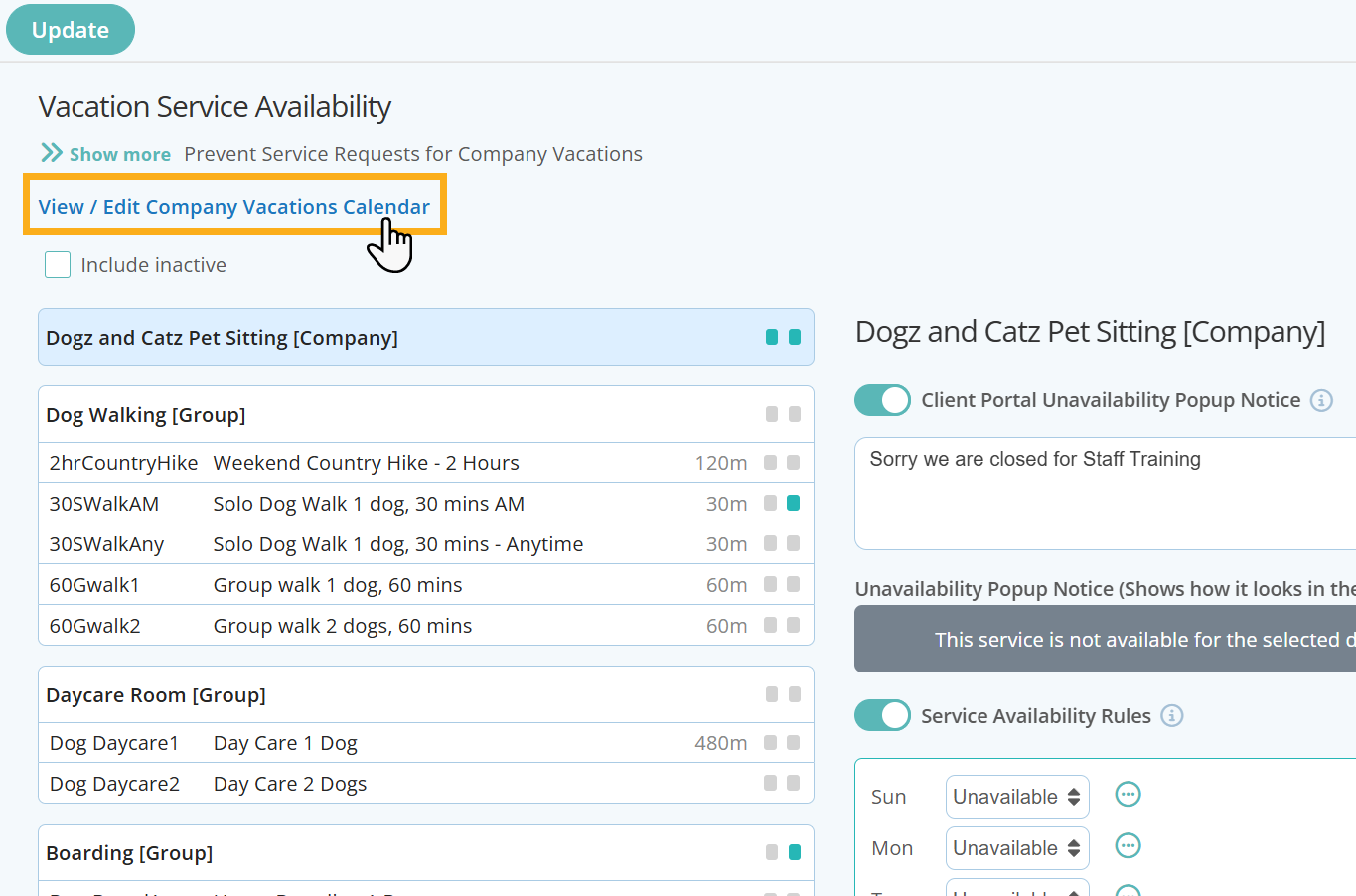Click the info icon beside Service Availability Rules
This screenshot has width=1356, height=896.
tap(1171, 715)
